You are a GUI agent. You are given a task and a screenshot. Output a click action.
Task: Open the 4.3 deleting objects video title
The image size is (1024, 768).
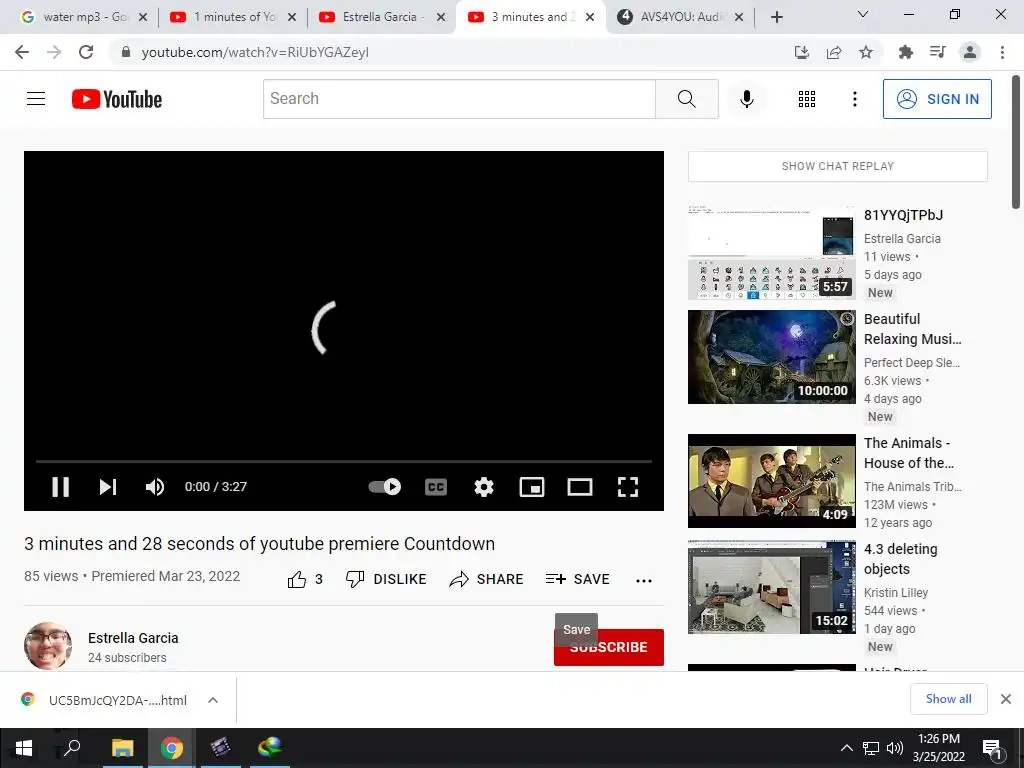pos(901,559)
